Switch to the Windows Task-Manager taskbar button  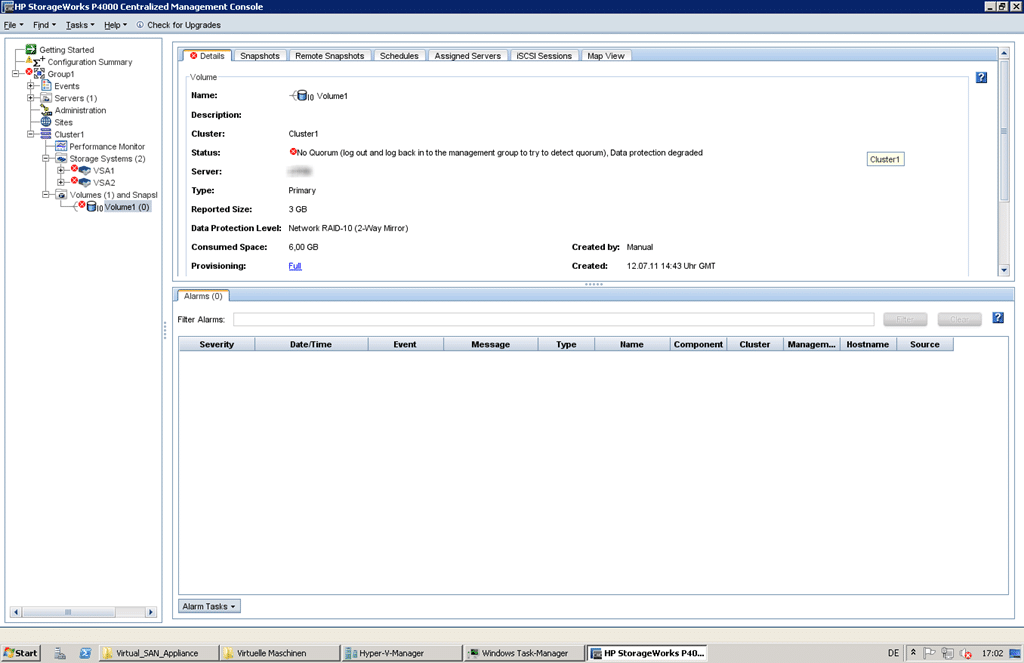[522, 653]
